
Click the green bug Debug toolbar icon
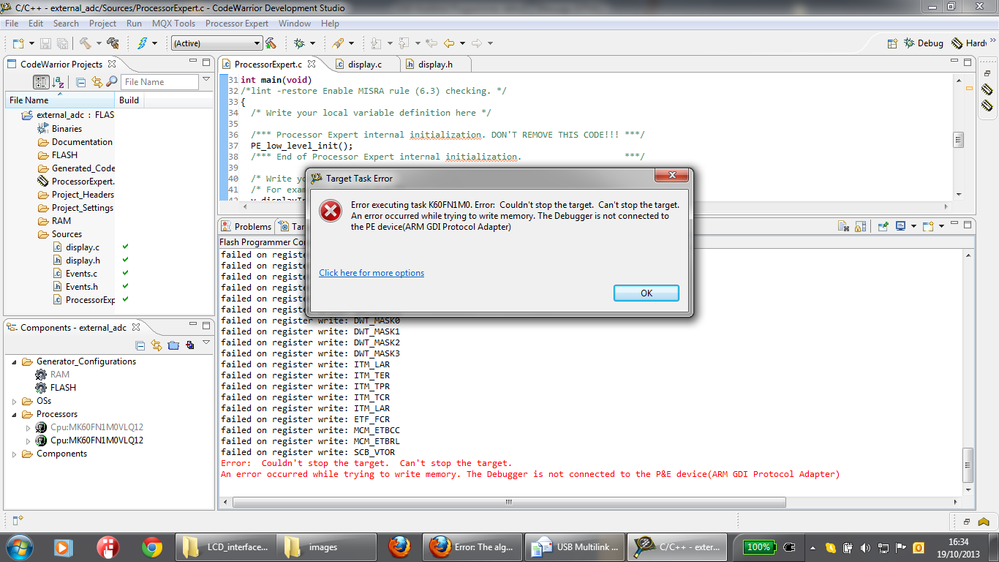pyautogui.click(x=299, y=43)
